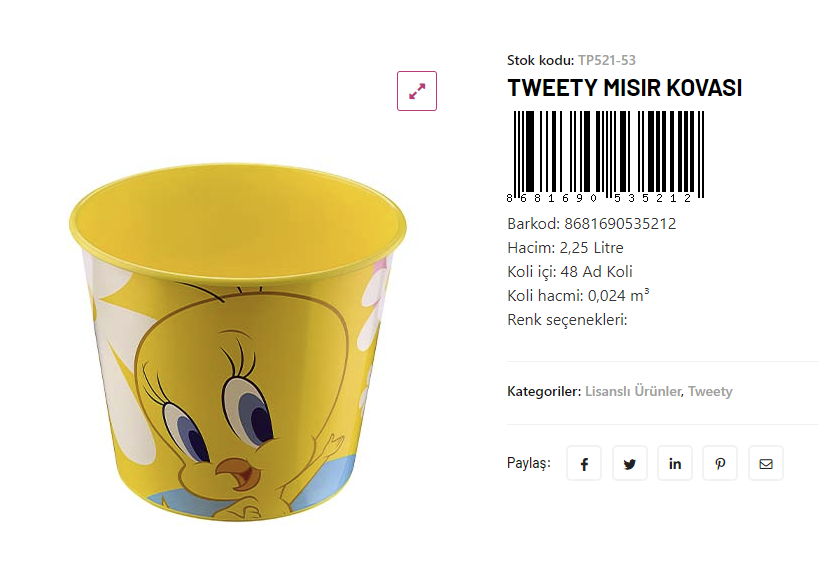Viewport: 836px width, 582px height.
Task: Expand the product image to fullscreen
Action: pyautogui.click(x=417, y=91)
